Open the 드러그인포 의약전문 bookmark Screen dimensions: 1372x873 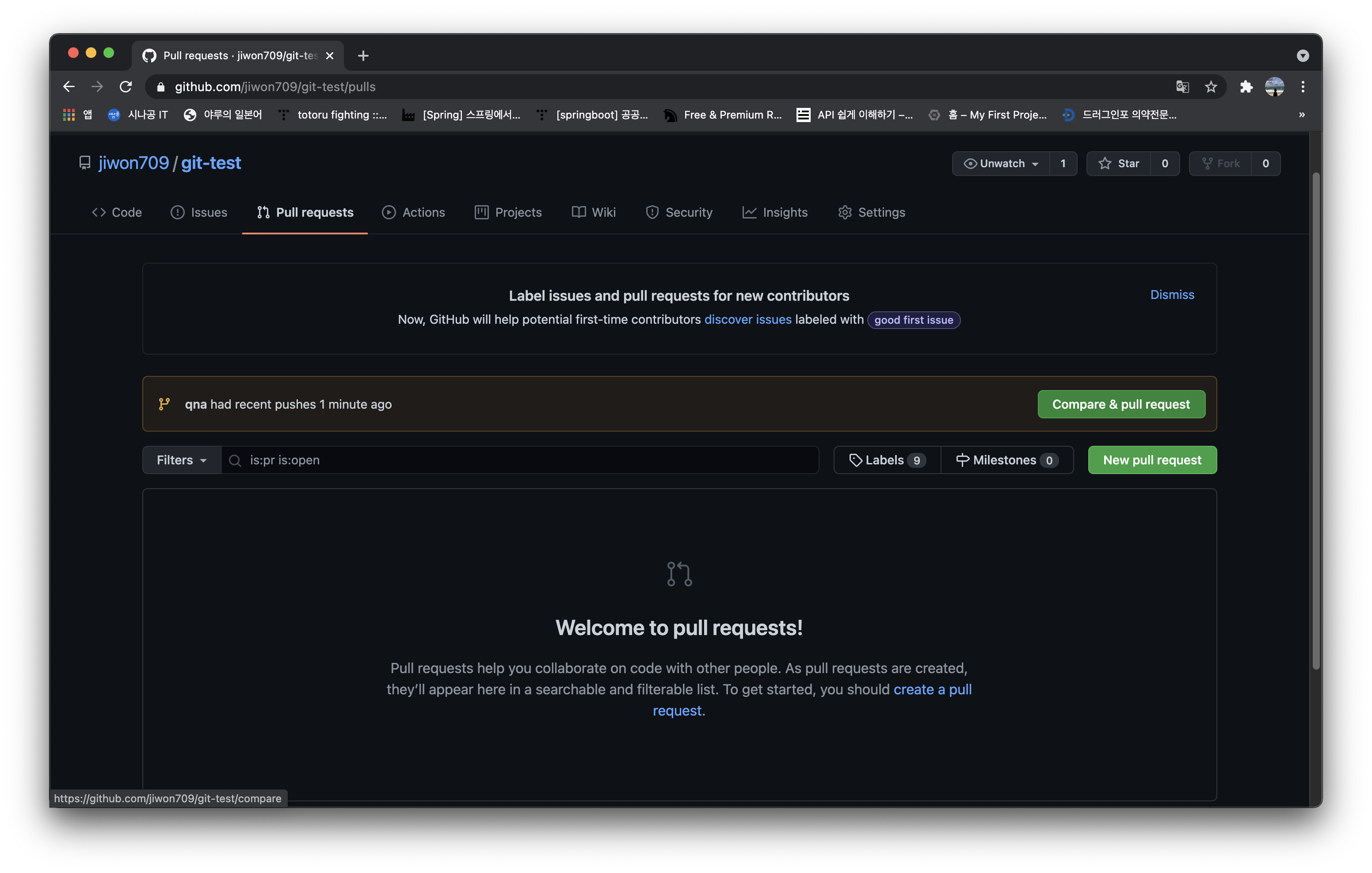(x=1120, y=115)
